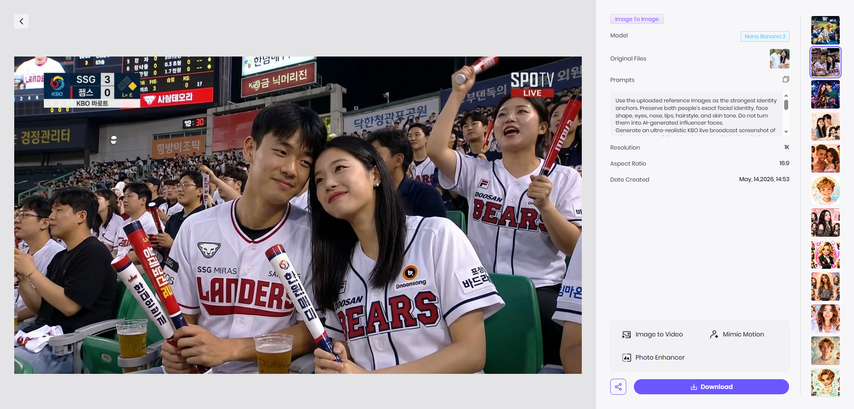Click the Image To Image tag

click(637, 19)
